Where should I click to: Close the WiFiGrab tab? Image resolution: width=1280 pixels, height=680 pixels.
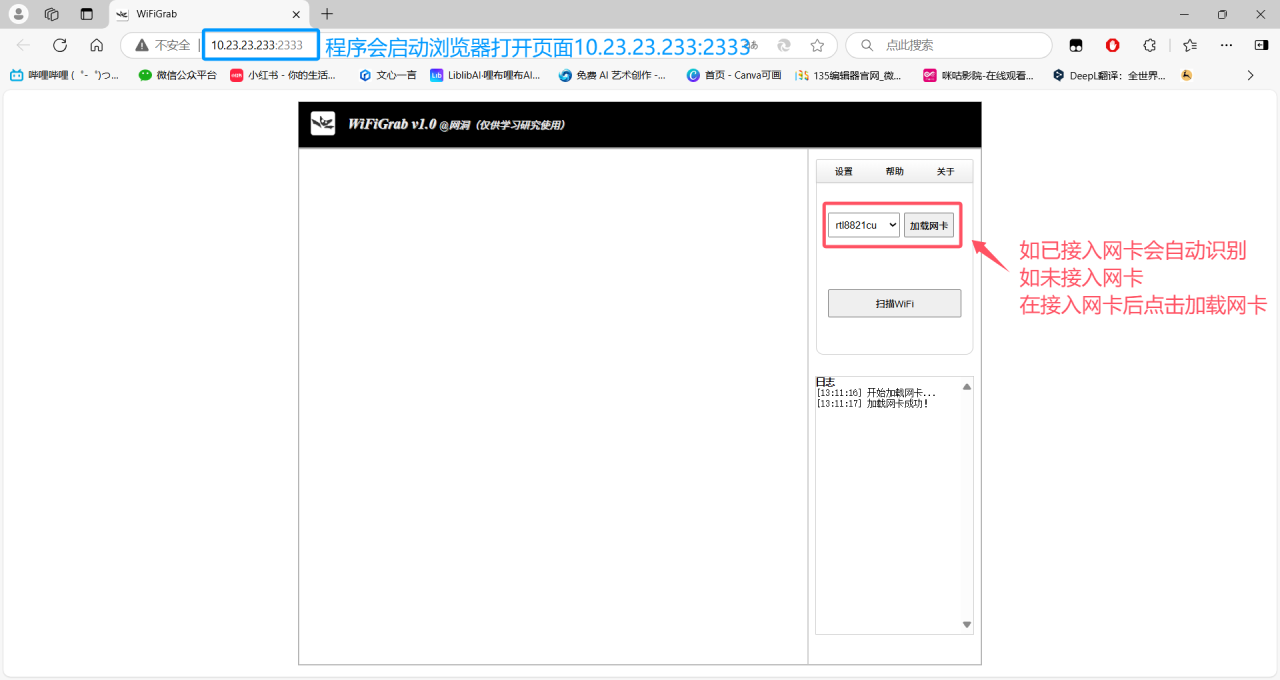[x=296, y=14]
